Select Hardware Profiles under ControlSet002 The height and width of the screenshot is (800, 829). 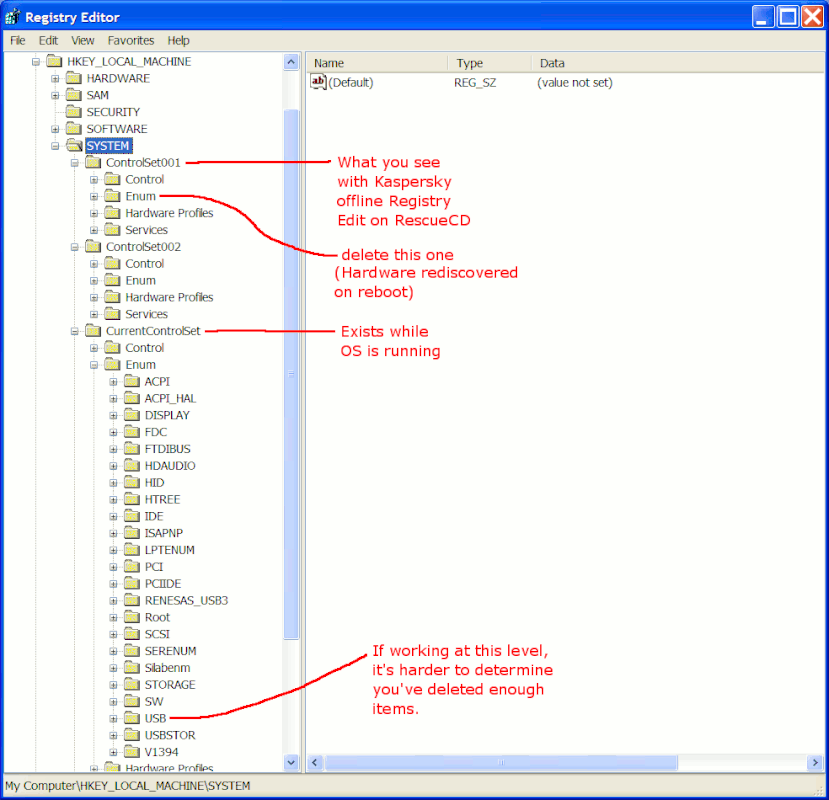(169, 297)
